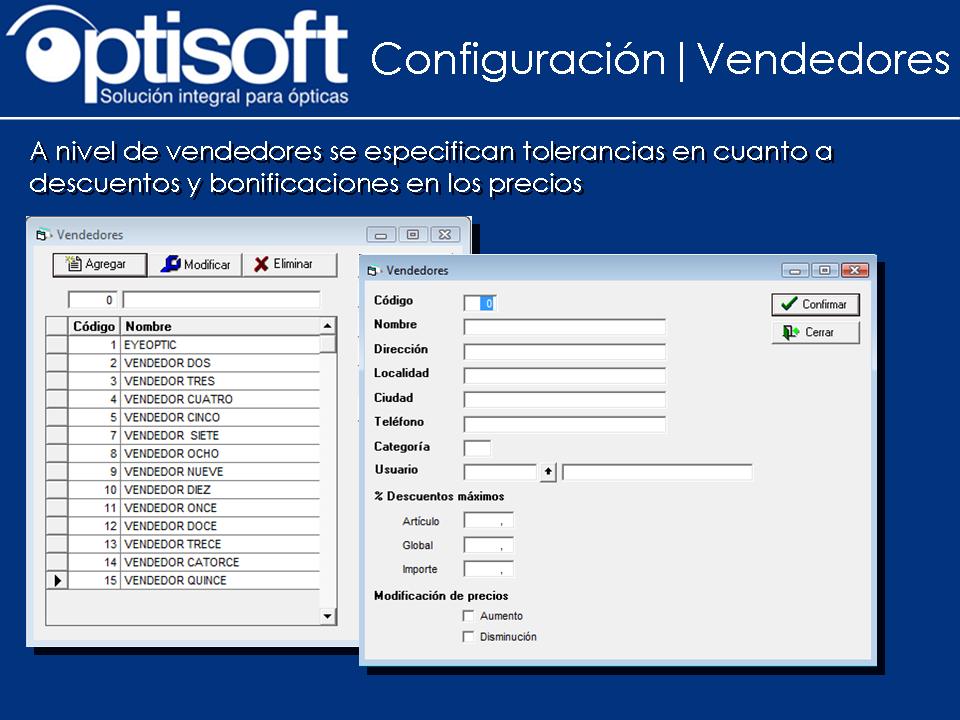Image resolution: width=960 pixels, height=720 pixels.
Task: Click the notepad icon on Agregar button
Action: (75, 264)
